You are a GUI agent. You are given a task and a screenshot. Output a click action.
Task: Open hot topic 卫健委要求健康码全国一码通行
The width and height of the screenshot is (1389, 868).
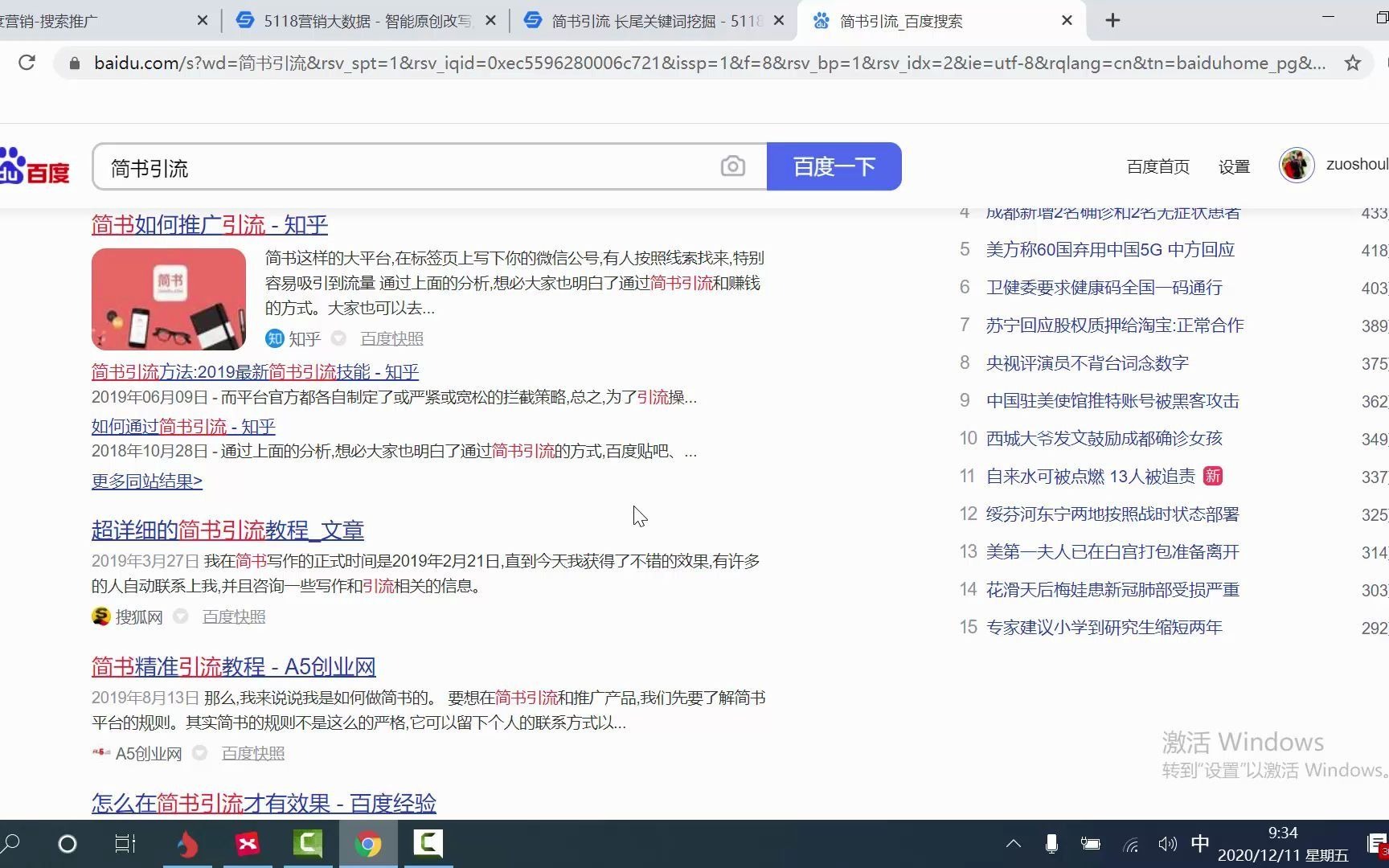[1104, 288]
